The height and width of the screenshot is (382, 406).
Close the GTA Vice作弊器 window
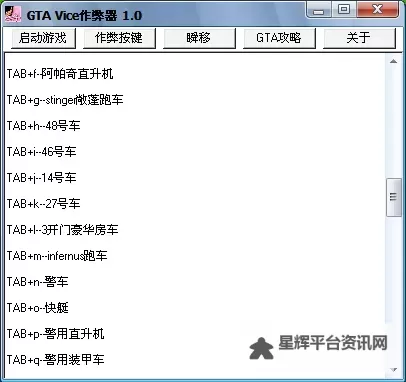pyautogui.click(x=377, y=10)
